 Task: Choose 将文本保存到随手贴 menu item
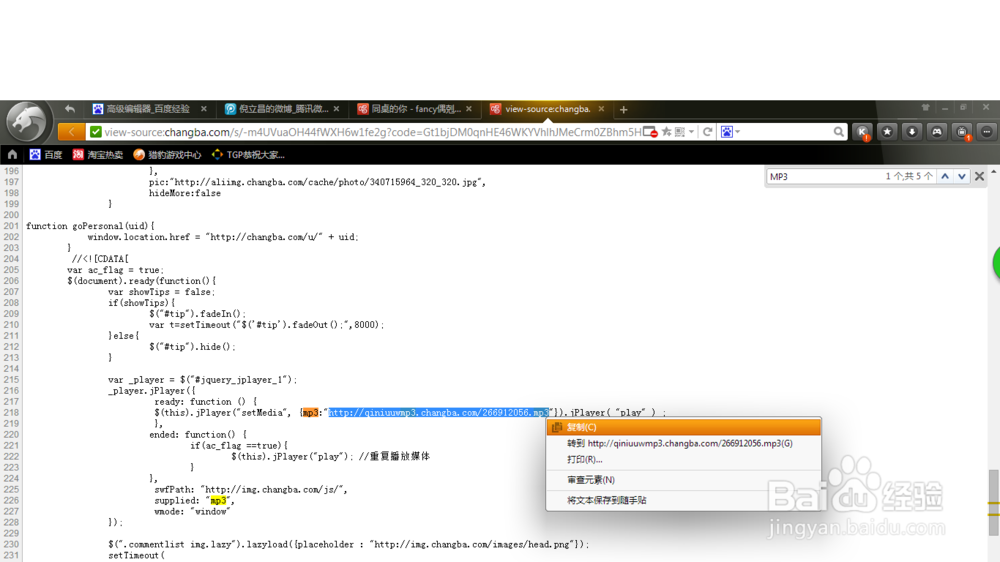point(683,500)
